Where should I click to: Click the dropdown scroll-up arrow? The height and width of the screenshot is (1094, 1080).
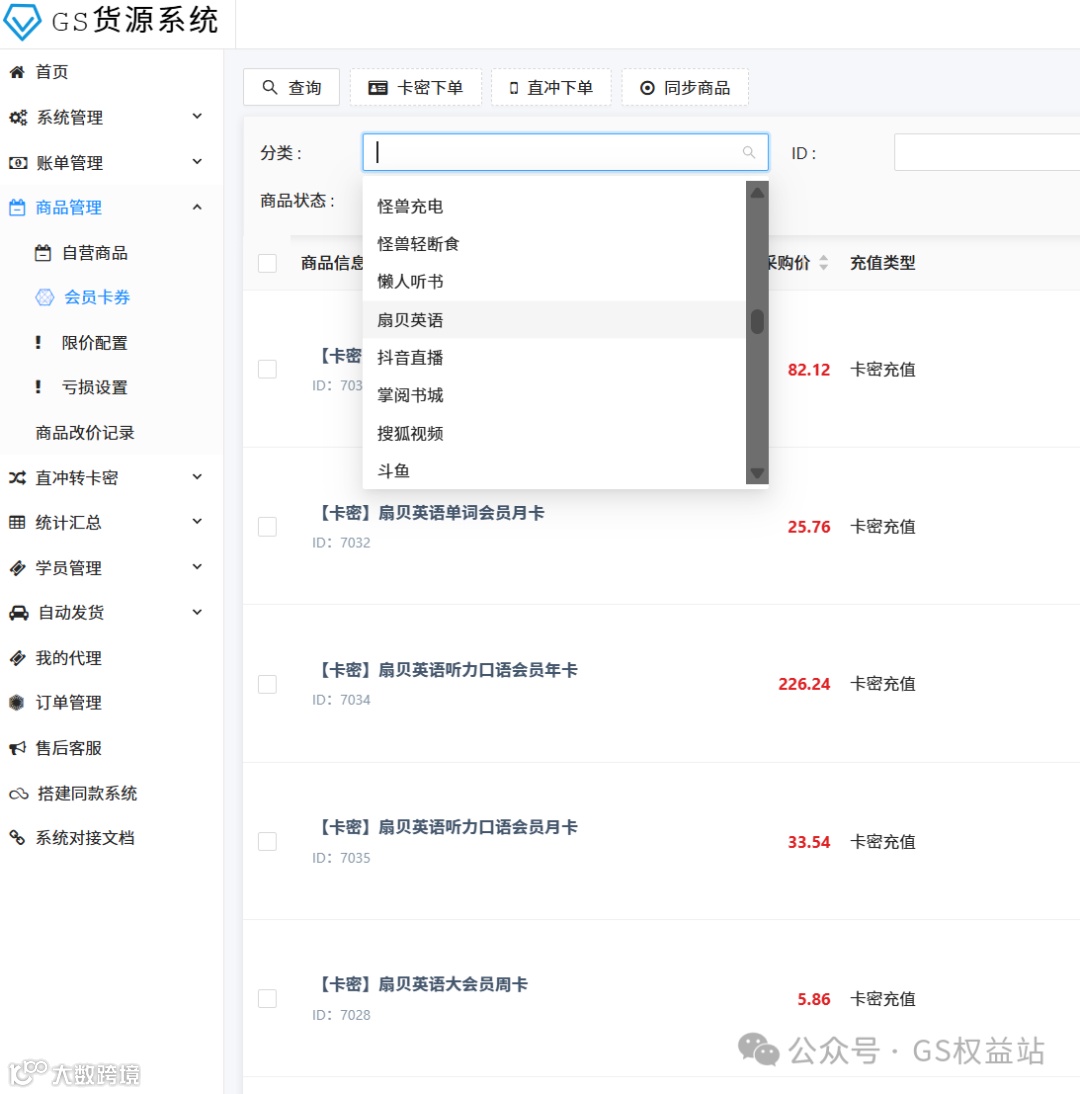click(757, 192)
